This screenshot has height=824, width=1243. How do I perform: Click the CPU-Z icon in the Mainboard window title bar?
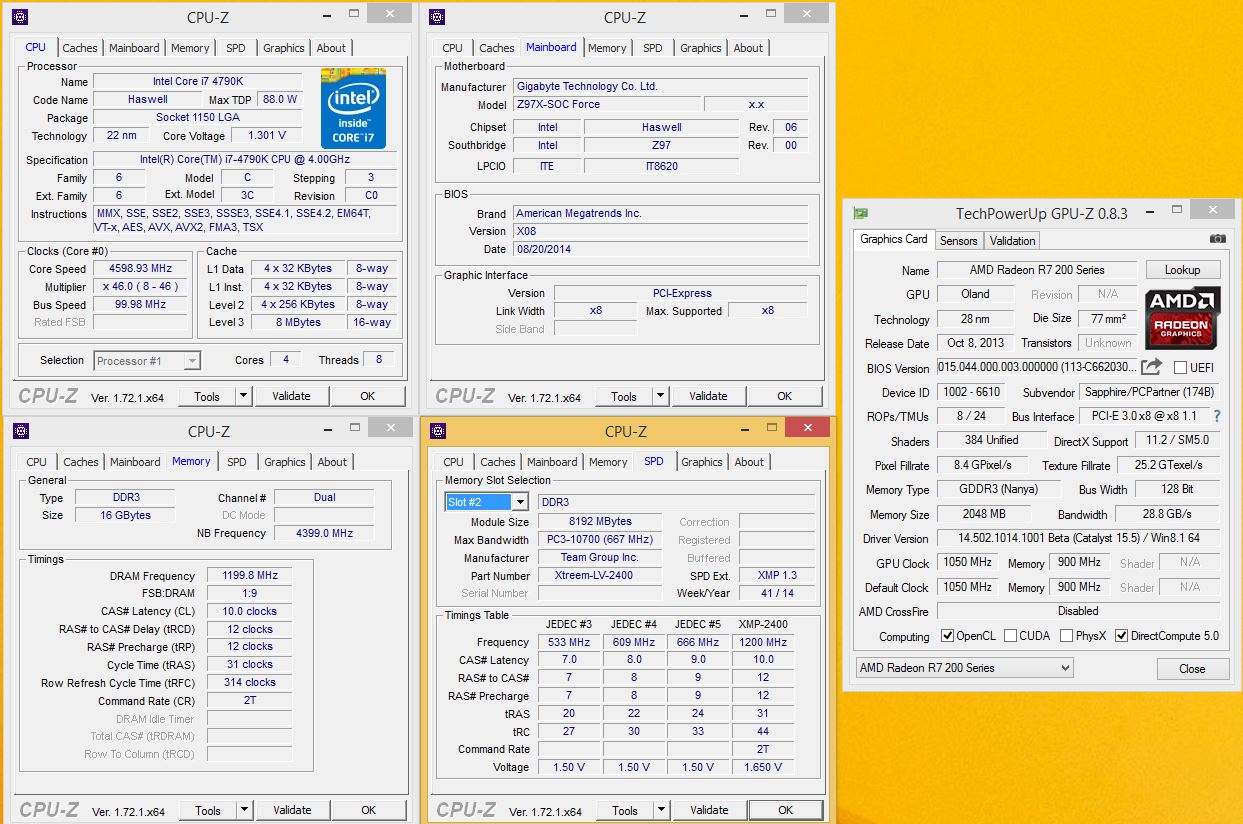point(437,16)
